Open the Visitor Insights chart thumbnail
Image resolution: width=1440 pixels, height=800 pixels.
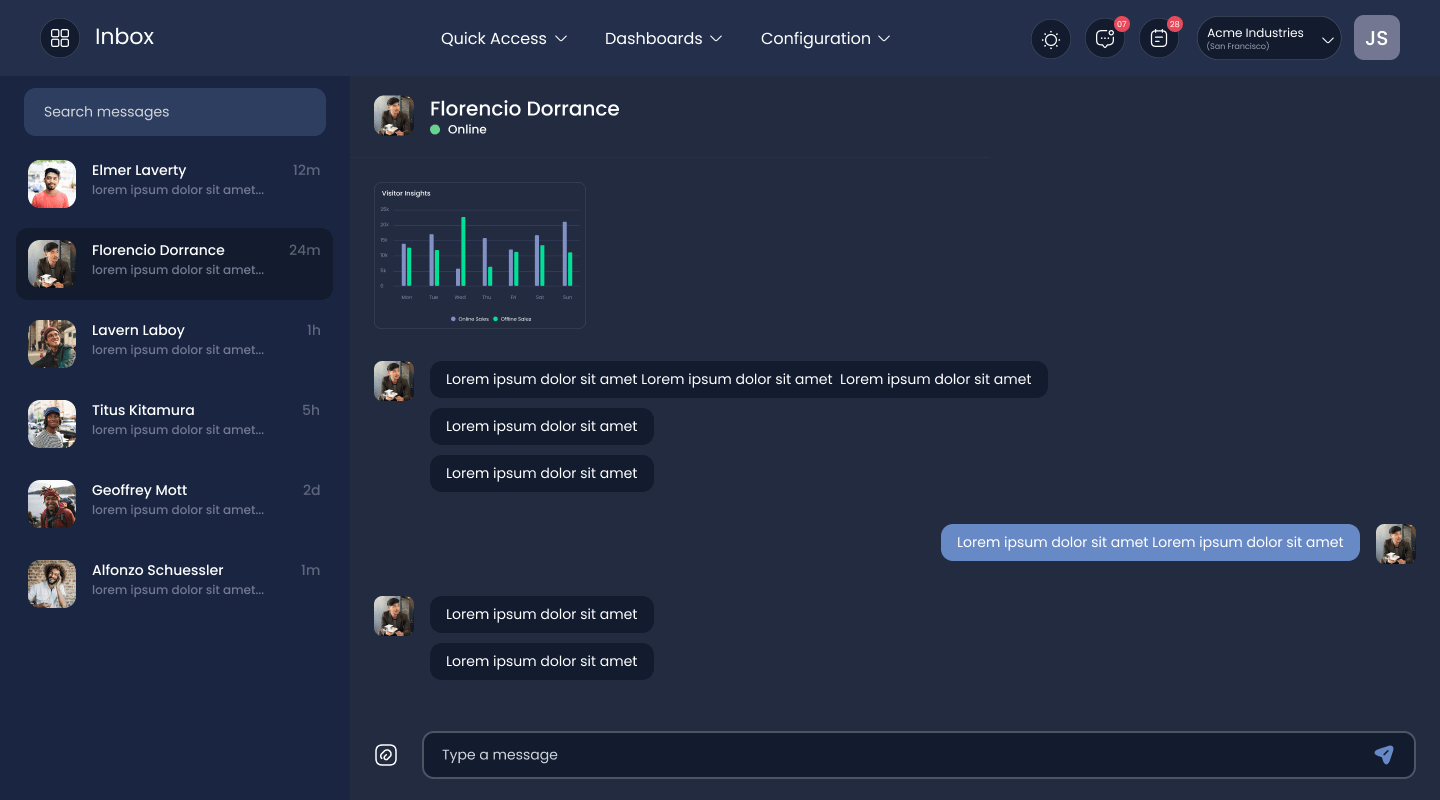480,255
